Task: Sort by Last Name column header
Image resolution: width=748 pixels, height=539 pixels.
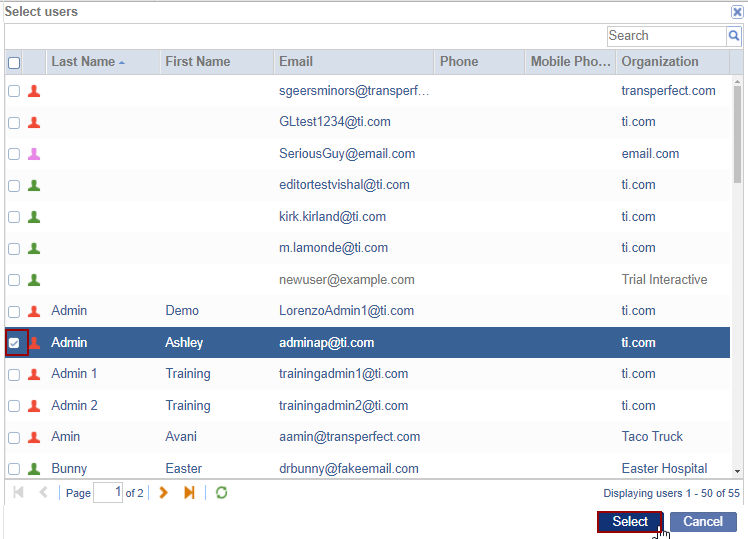Action: pyautogui.click(x=83, y=62)
